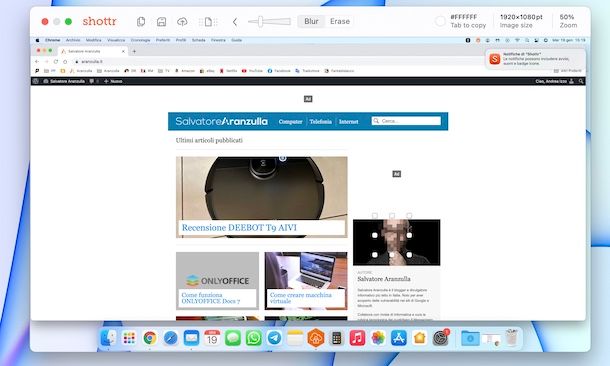Screen dimensions: 610x366
Task: Click the Cerca search field
Action: point(406,121)
